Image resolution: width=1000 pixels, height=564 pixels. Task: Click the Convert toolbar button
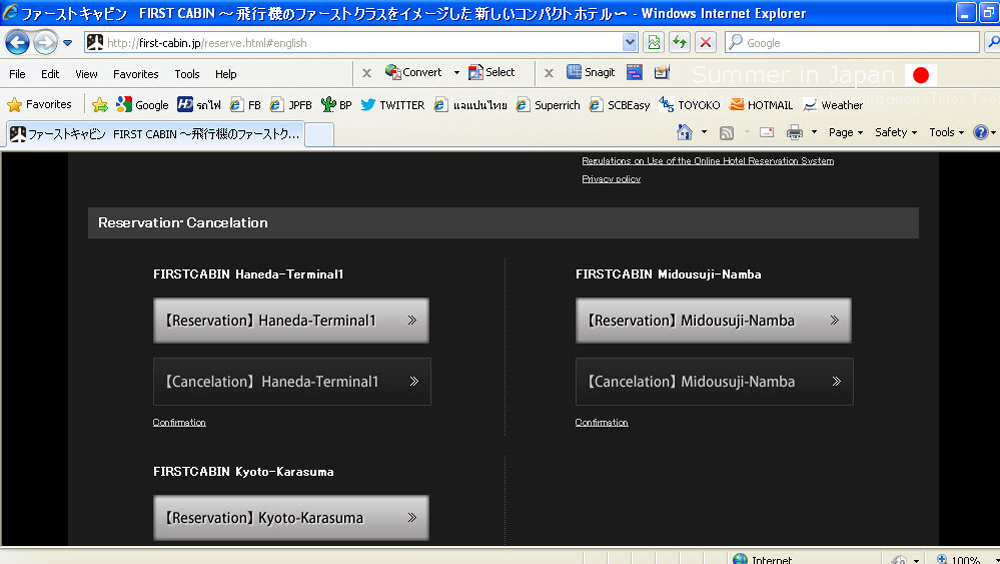click(413, 72)
